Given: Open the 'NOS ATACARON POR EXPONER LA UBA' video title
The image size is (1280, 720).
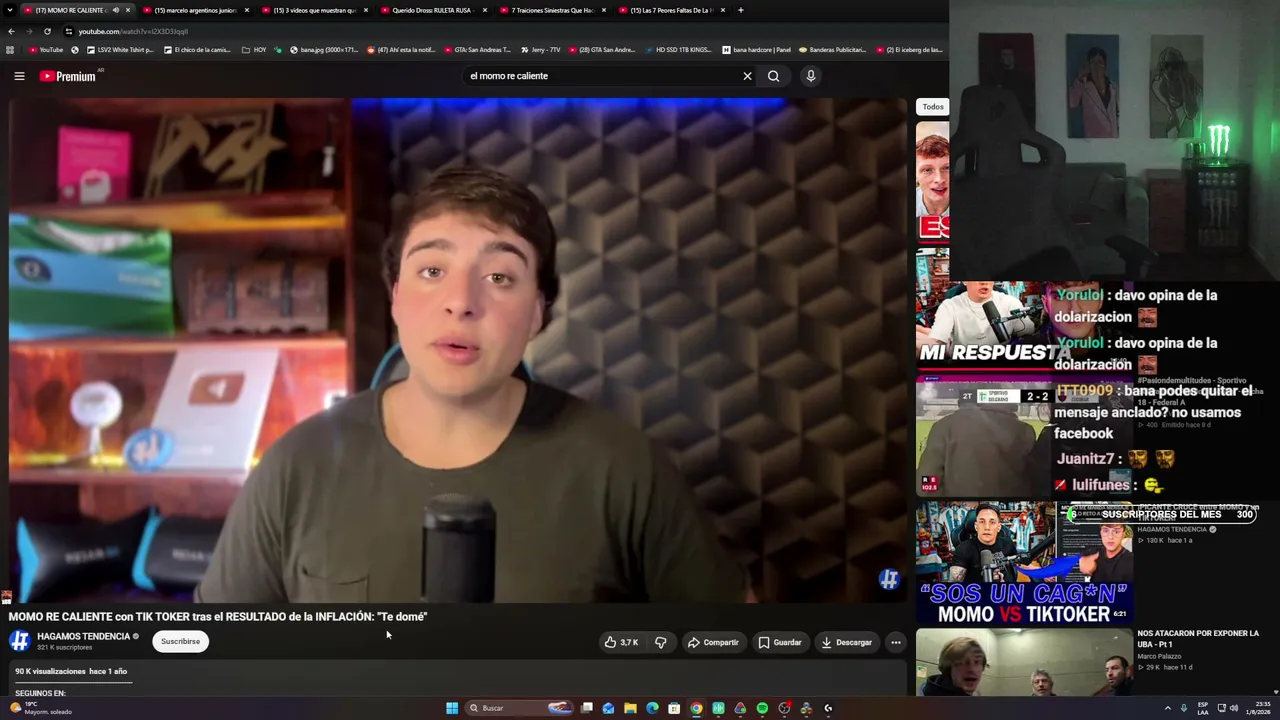Looking at the screenshot, I should tap(1197, 638).
